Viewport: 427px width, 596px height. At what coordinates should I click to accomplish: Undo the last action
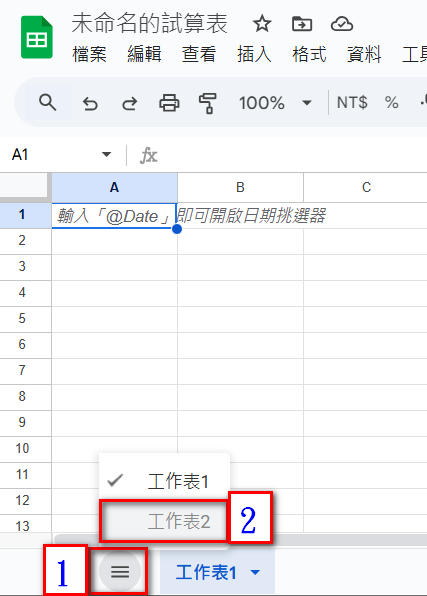90,103
